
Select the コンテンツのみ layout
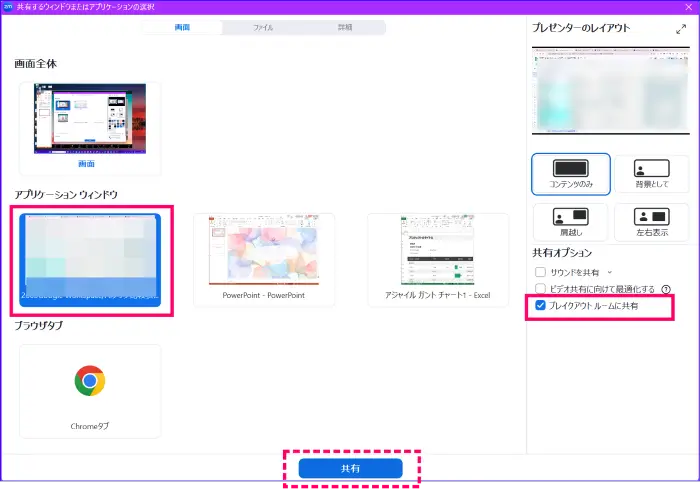[571, 174]
